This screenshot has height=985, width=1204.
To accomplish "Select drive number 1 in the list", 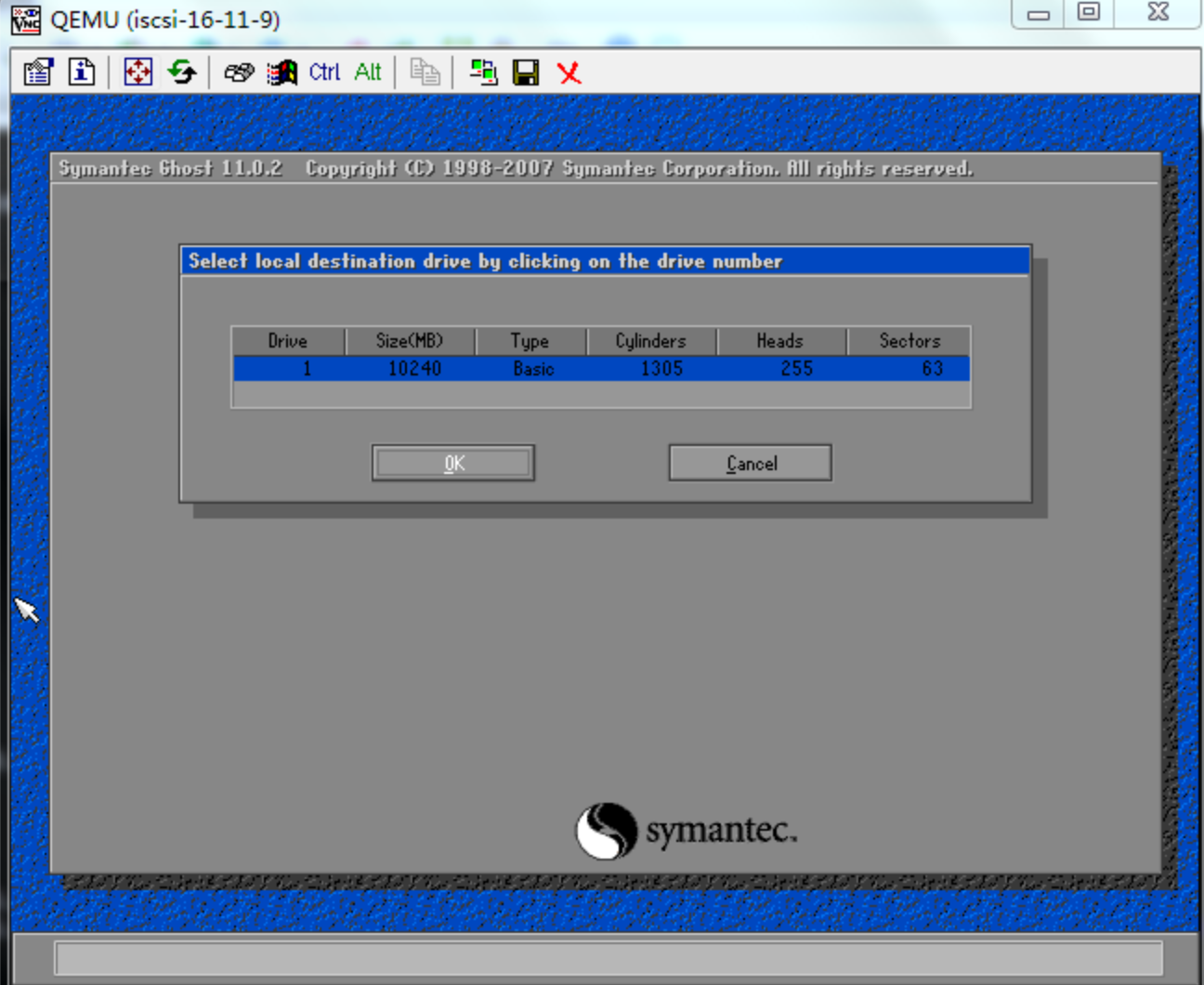I will coord(307,369).
